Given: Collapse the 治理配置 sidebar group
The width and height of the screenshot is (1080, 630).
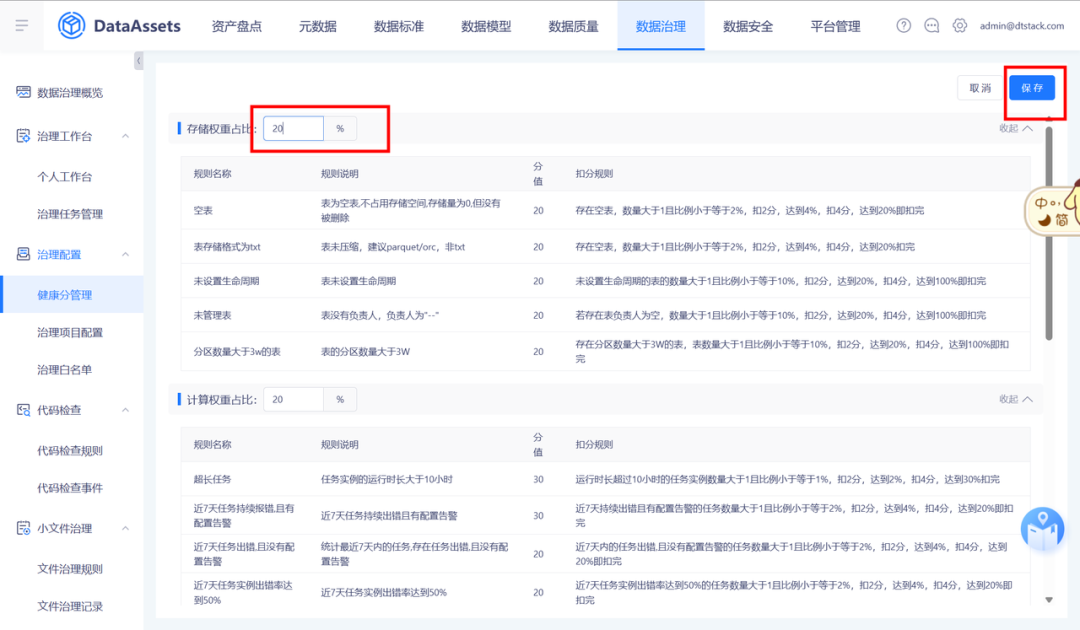Looking at the screenshot, I should coord(125,255).
